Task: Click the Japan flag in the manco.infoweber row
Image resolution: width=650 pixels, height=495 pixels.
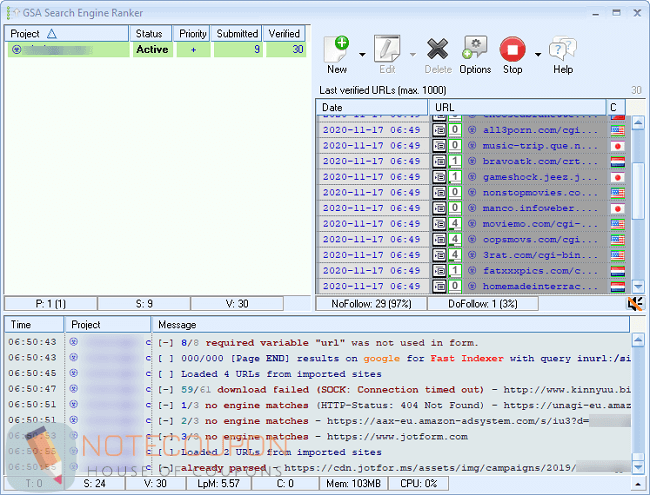Action: [x=618, y=209]
